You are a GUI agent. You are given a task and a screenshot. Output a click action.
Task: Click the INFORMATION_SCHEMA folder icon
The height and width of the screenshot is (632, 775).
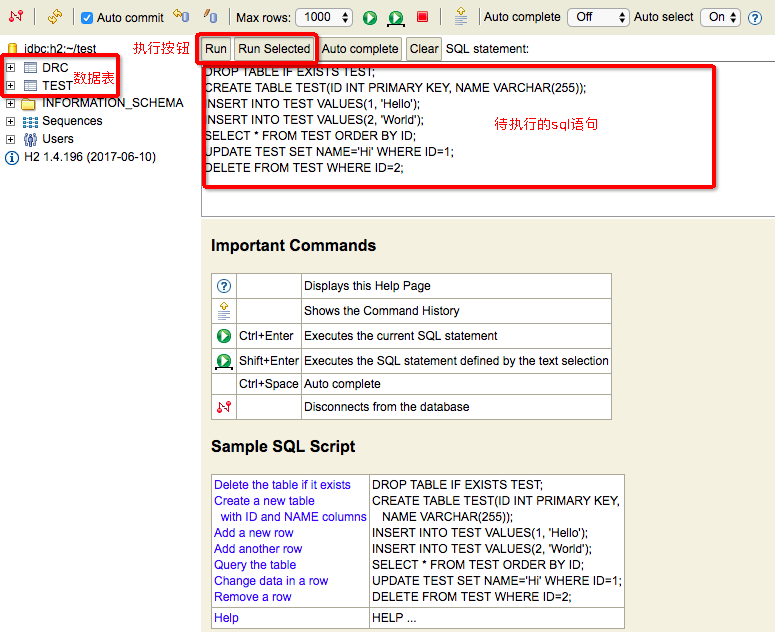tap(29, 103)
